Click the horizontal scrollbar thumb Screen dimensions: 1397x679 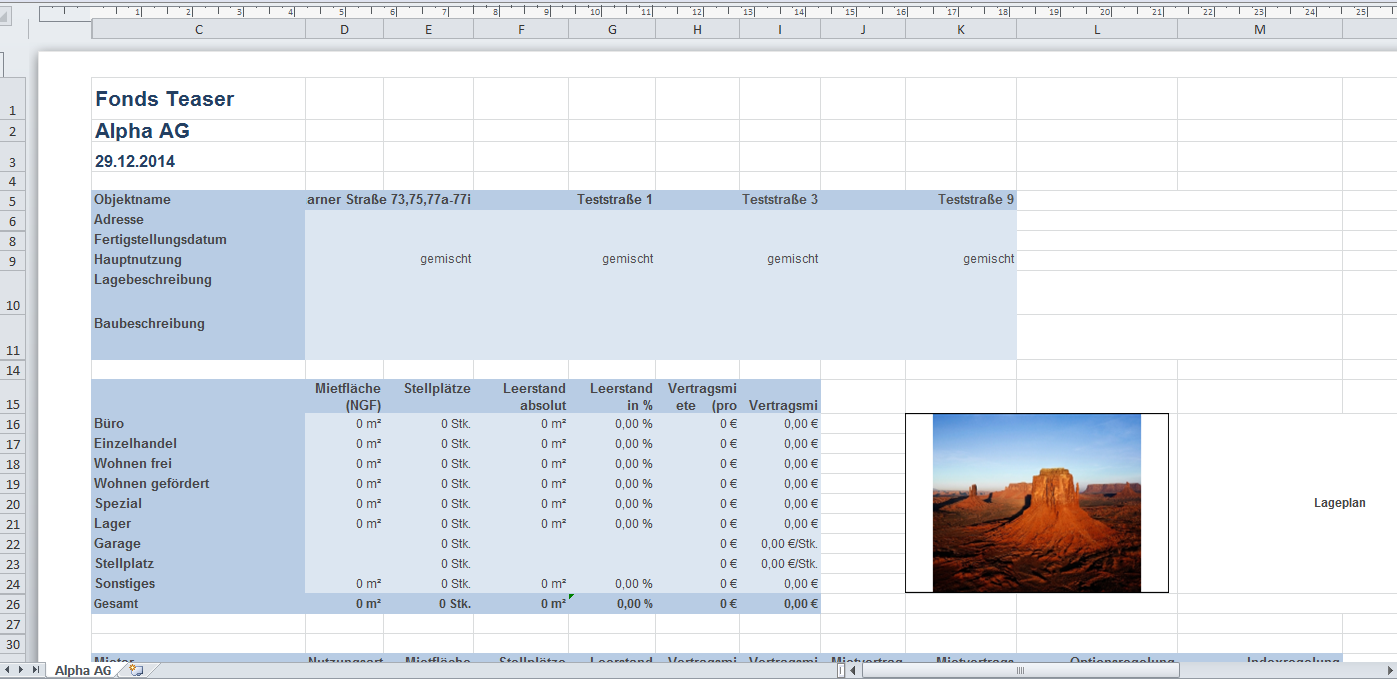point(1020,670)
